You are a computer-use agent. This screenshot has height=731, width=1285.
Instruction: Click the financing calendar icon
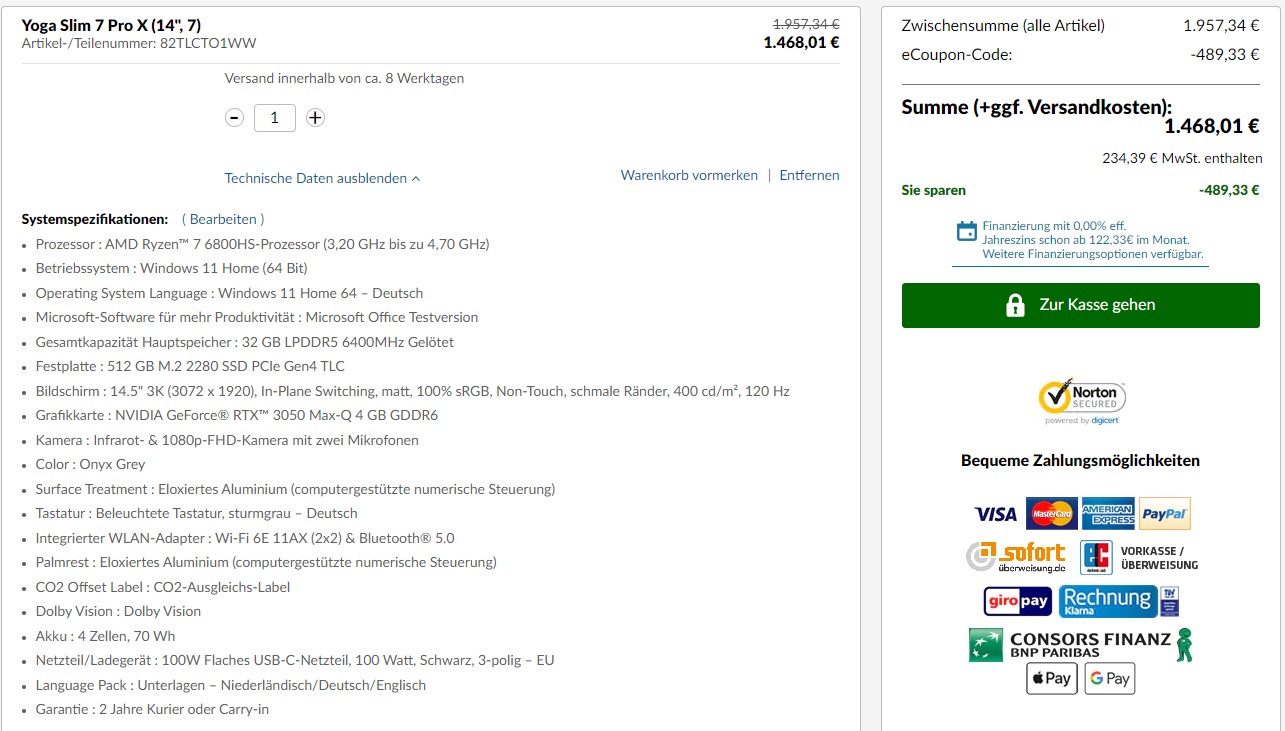click(966, 231)
